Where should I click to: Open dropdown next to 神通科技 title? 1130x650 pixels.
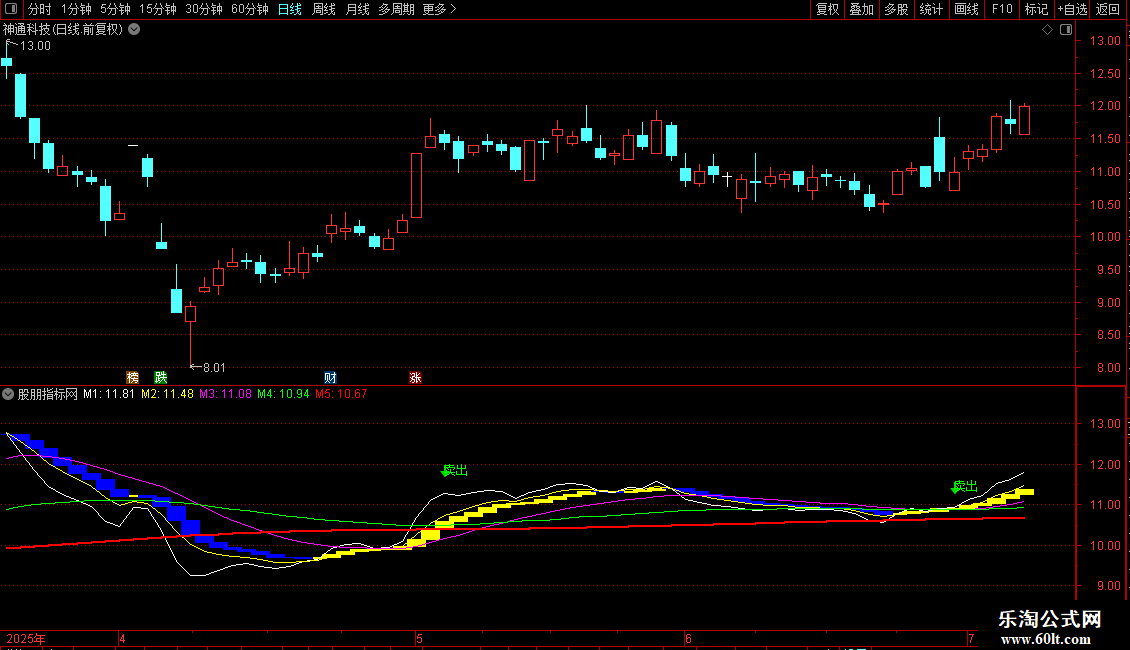click(x=134, y=29)
